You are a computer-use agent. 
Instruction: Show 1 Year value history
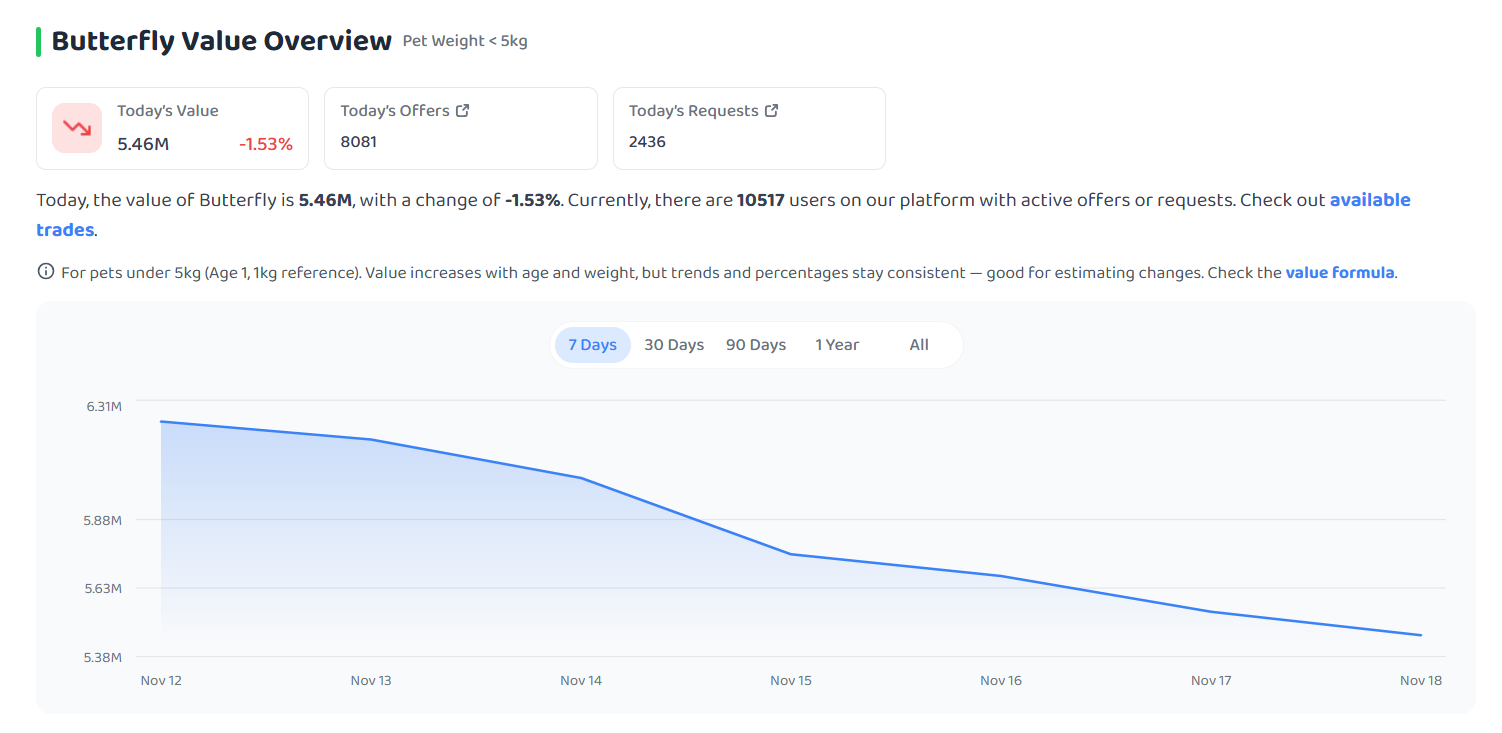click(837, 345)
